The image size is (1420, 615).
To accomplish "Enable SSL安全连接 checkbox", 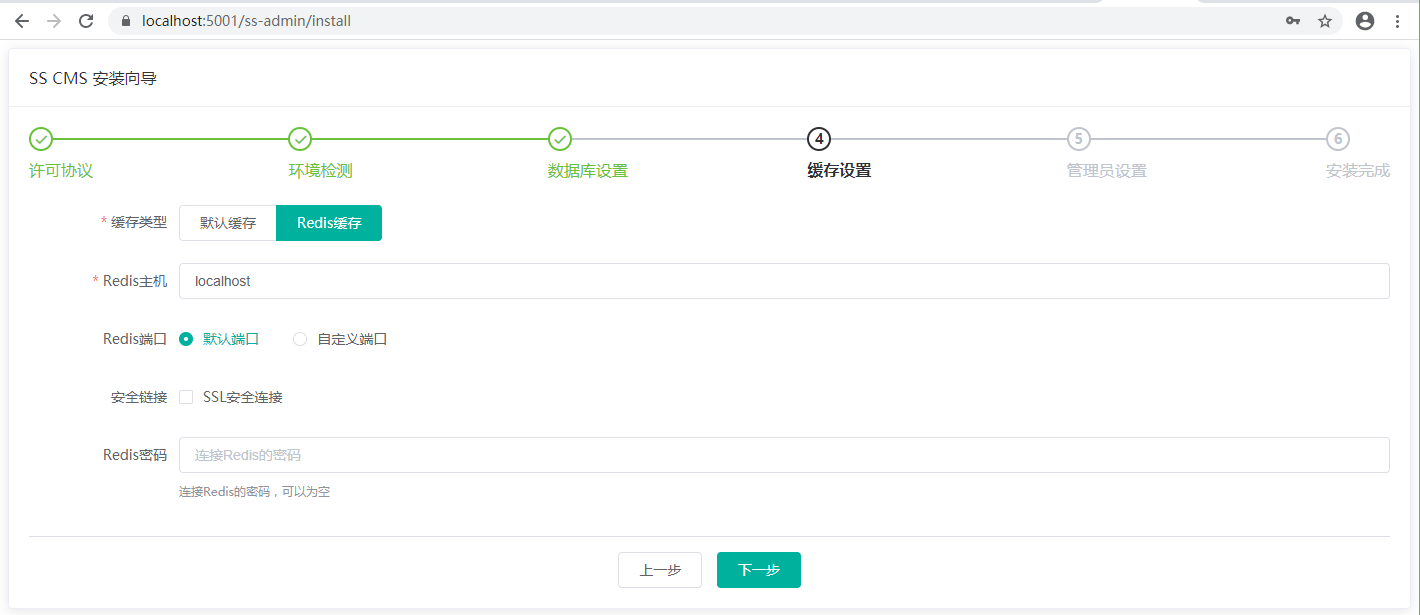I will click(186, 397).
